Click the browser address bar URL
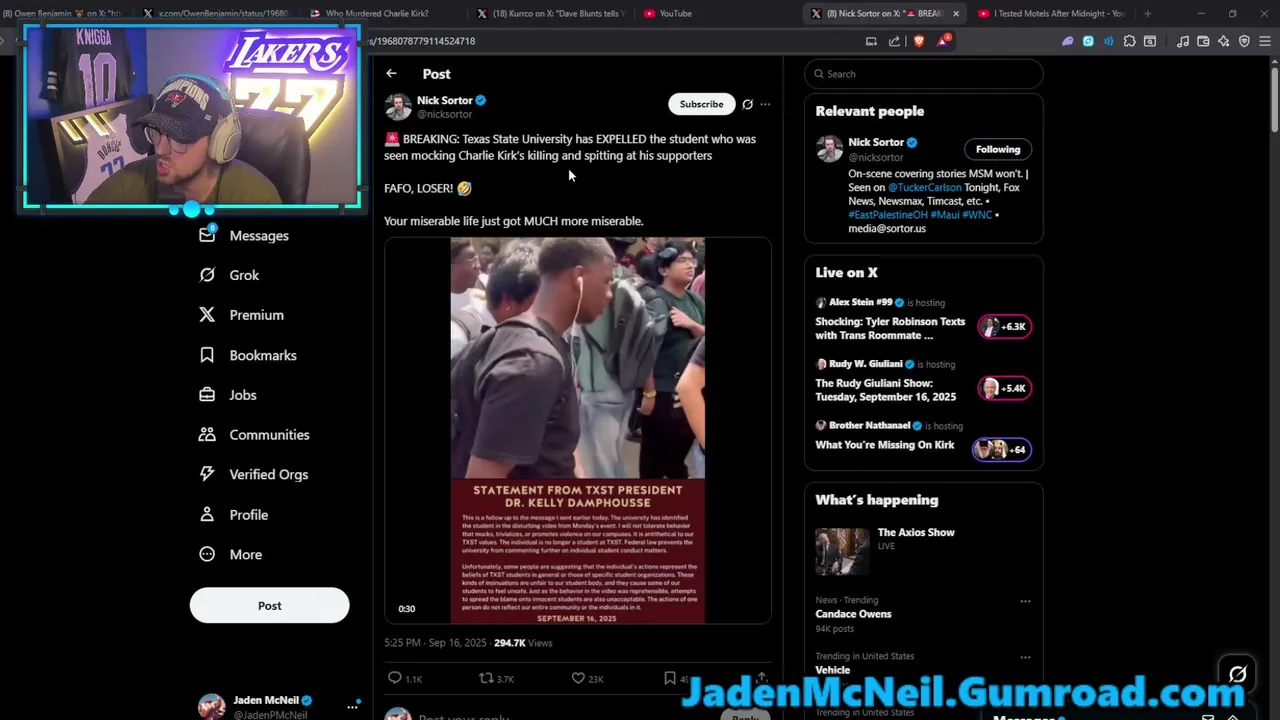 point(422,41)
